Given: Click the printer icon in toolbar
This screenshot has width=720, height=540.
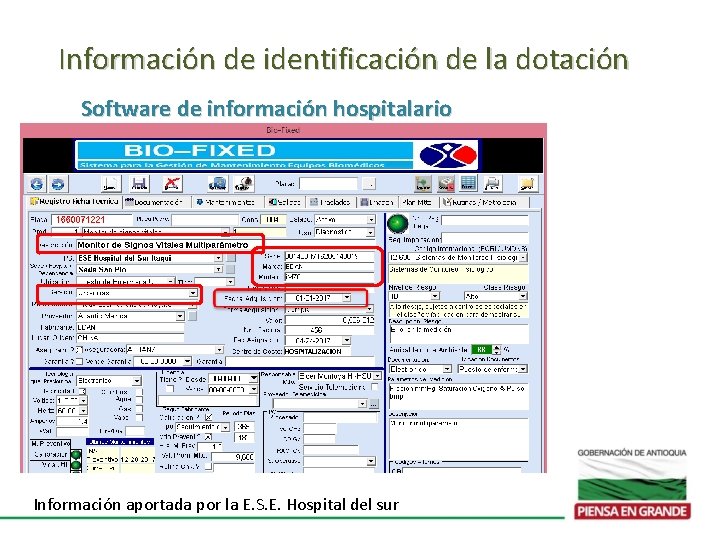Looking at the screenshot, I should pos(492,184).
